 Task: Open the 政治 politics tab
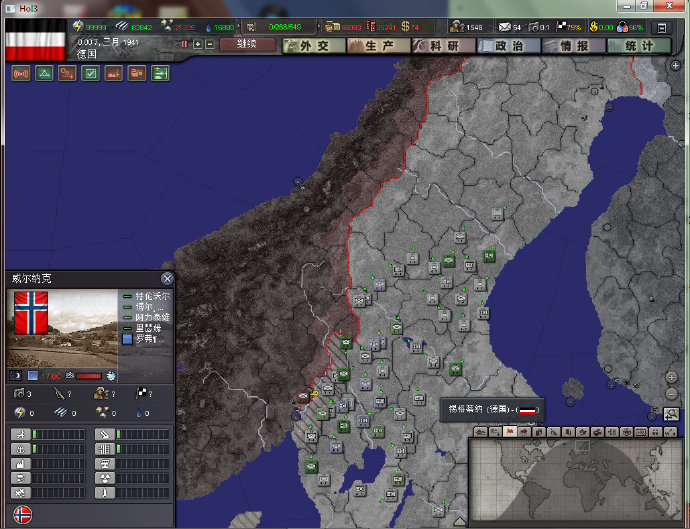pos(509,46)
